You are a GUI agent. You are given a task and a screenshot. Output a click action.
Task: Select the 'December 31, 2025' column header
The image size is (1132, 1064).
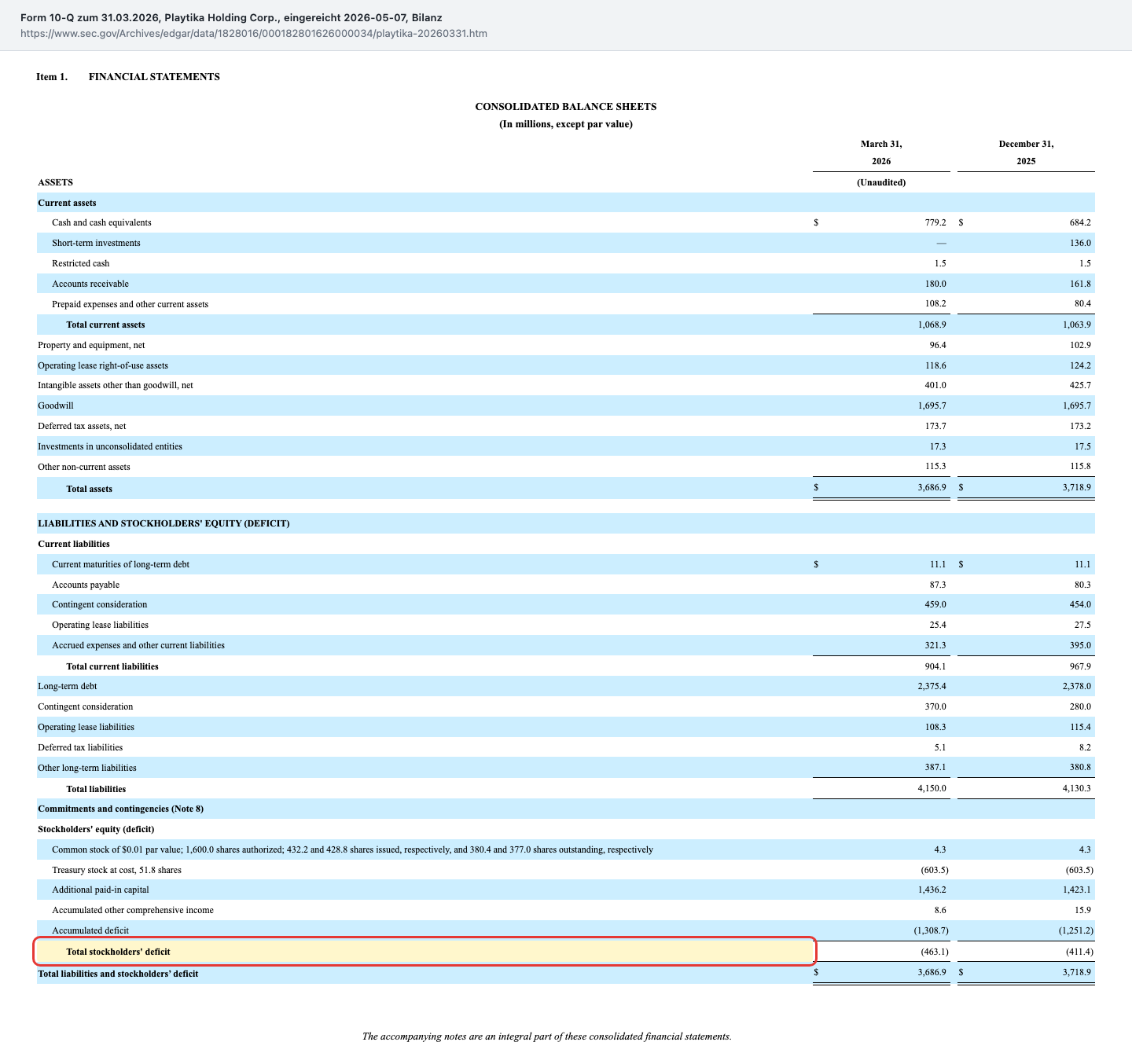tap(1026, 152)
